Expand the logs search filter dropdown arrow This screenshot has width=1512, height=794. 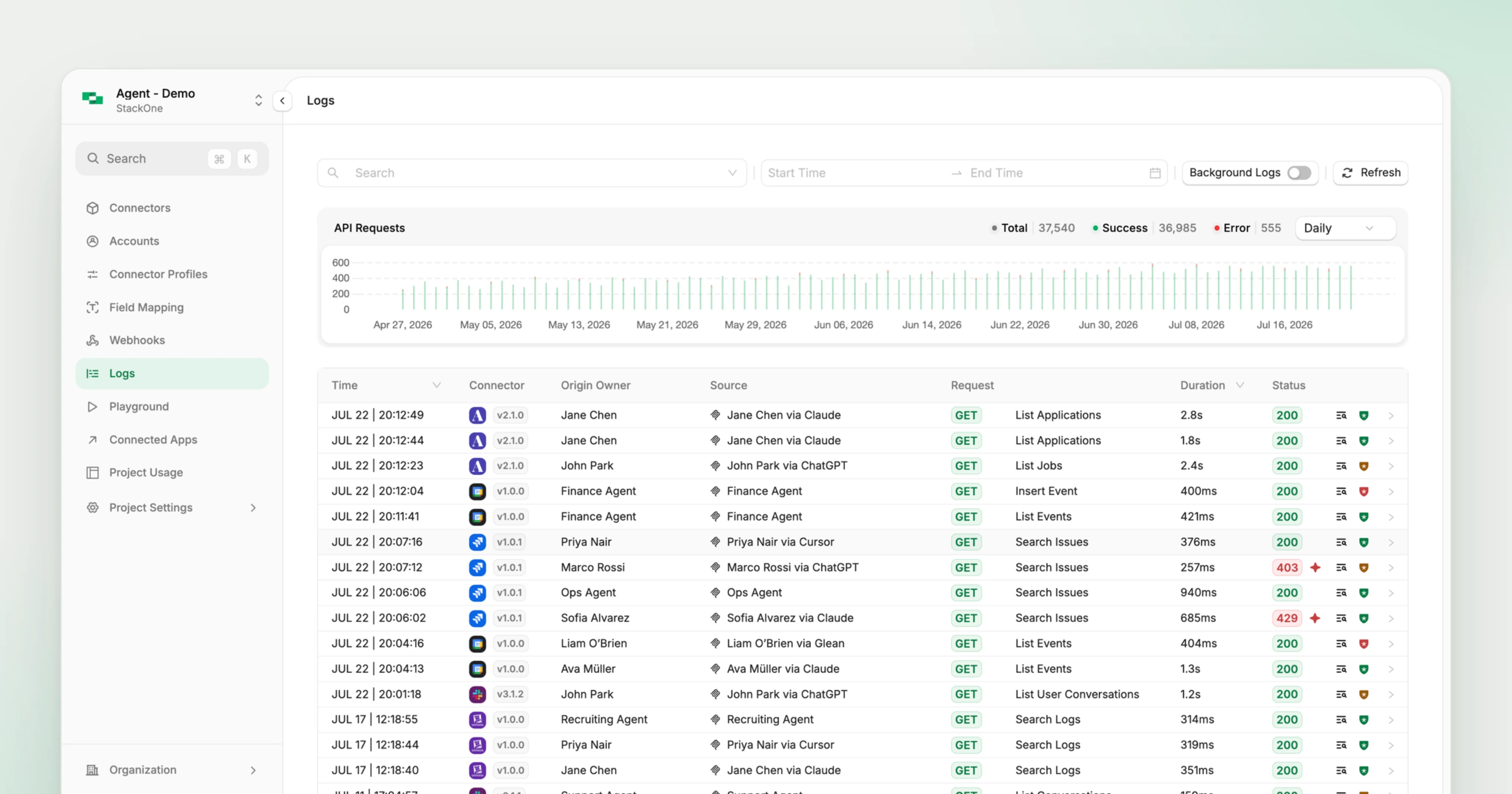click(x=732, y=173)
